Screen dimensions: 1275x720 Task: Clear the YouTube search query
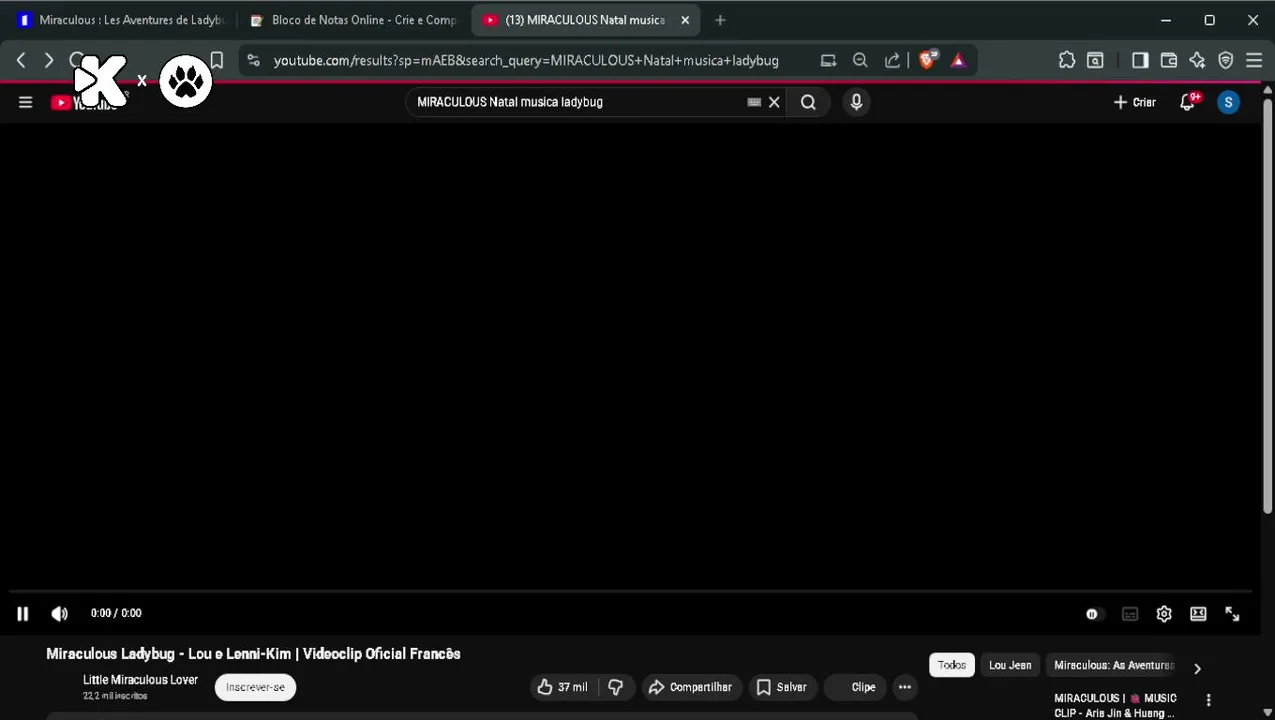774,102
